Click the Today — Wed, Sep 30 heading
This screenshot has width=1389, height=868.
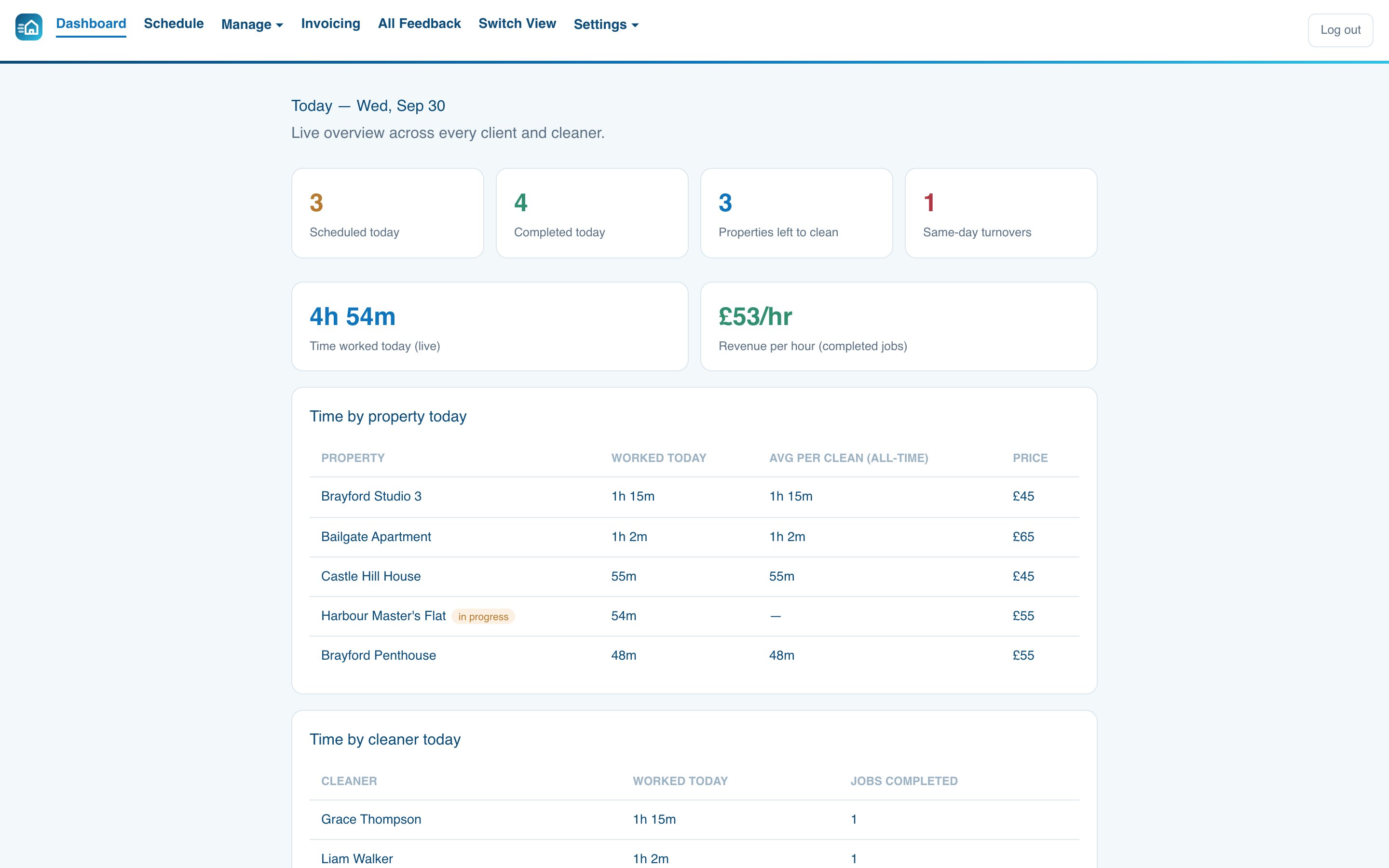368,106
